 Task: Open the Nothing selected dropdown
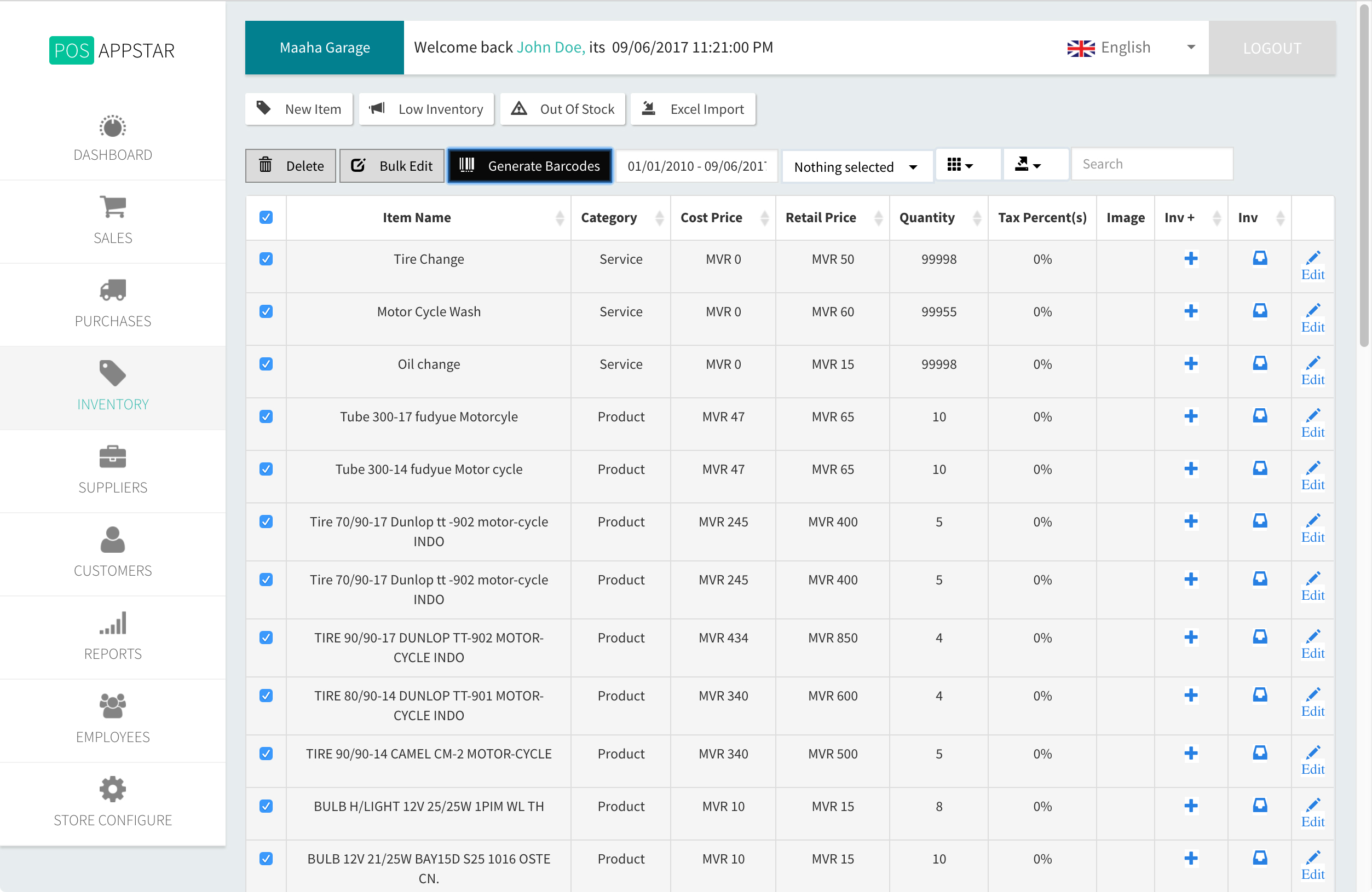pyautogui.click(x=856, y=166)
